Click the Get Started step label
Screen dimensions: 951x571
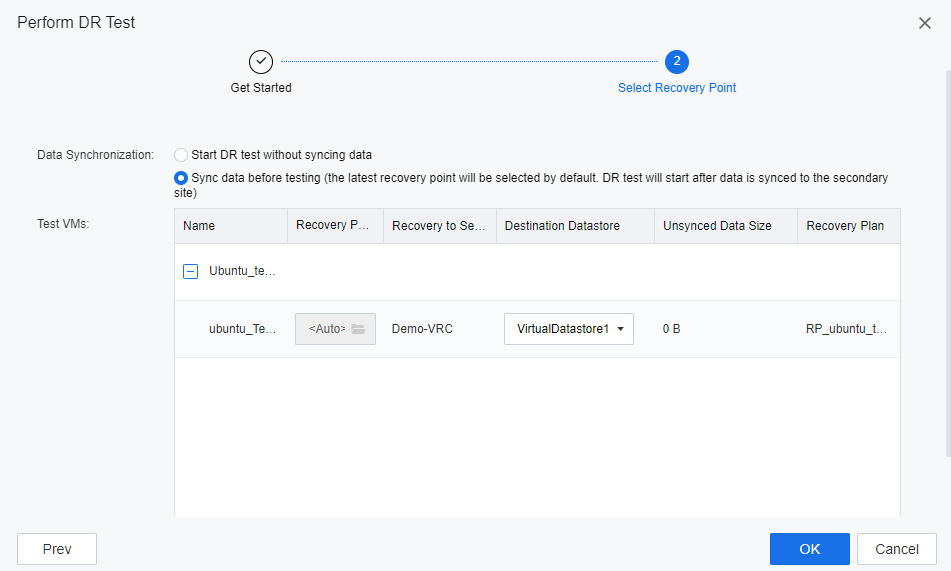tap(261, 88)
